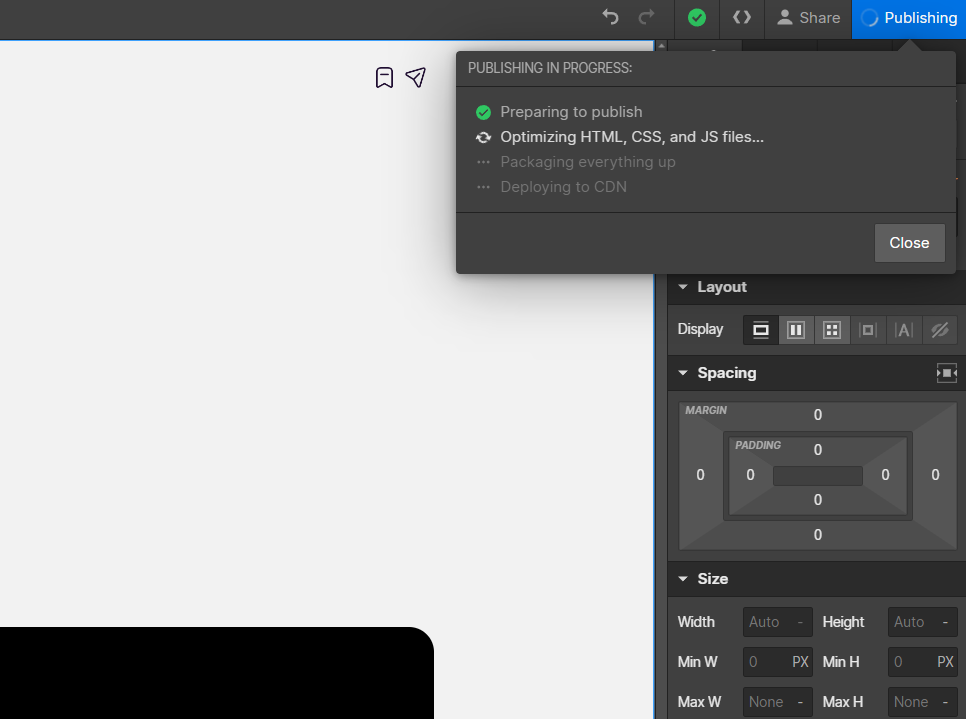Click the bookmark icon on canvas
This screenshot has width=966, height=719.
(384, 78)
